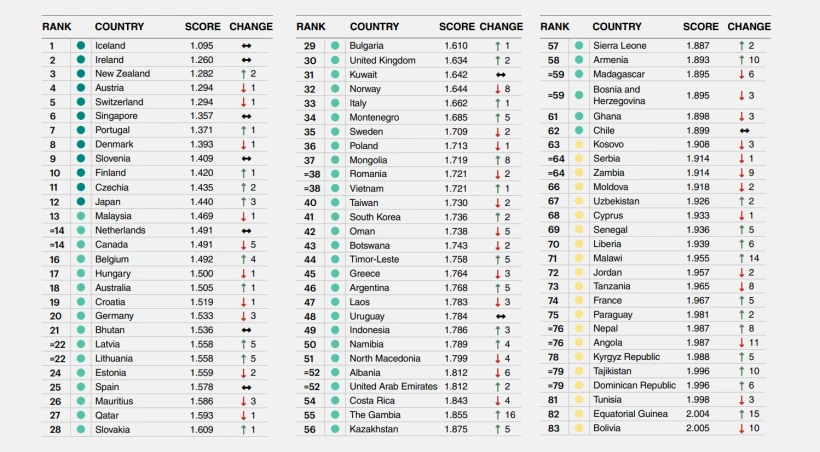Screen dimensions: 820x452
Task: Click the red down arrow in Angola row
Action: pos(742,343)
